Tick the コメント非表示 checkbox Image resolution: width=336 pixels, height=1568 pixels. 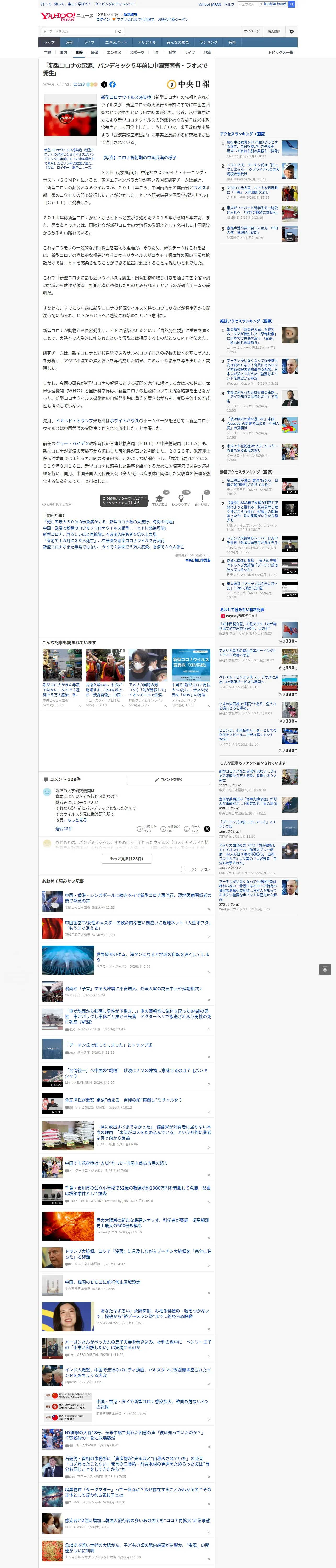coord(183,869)
